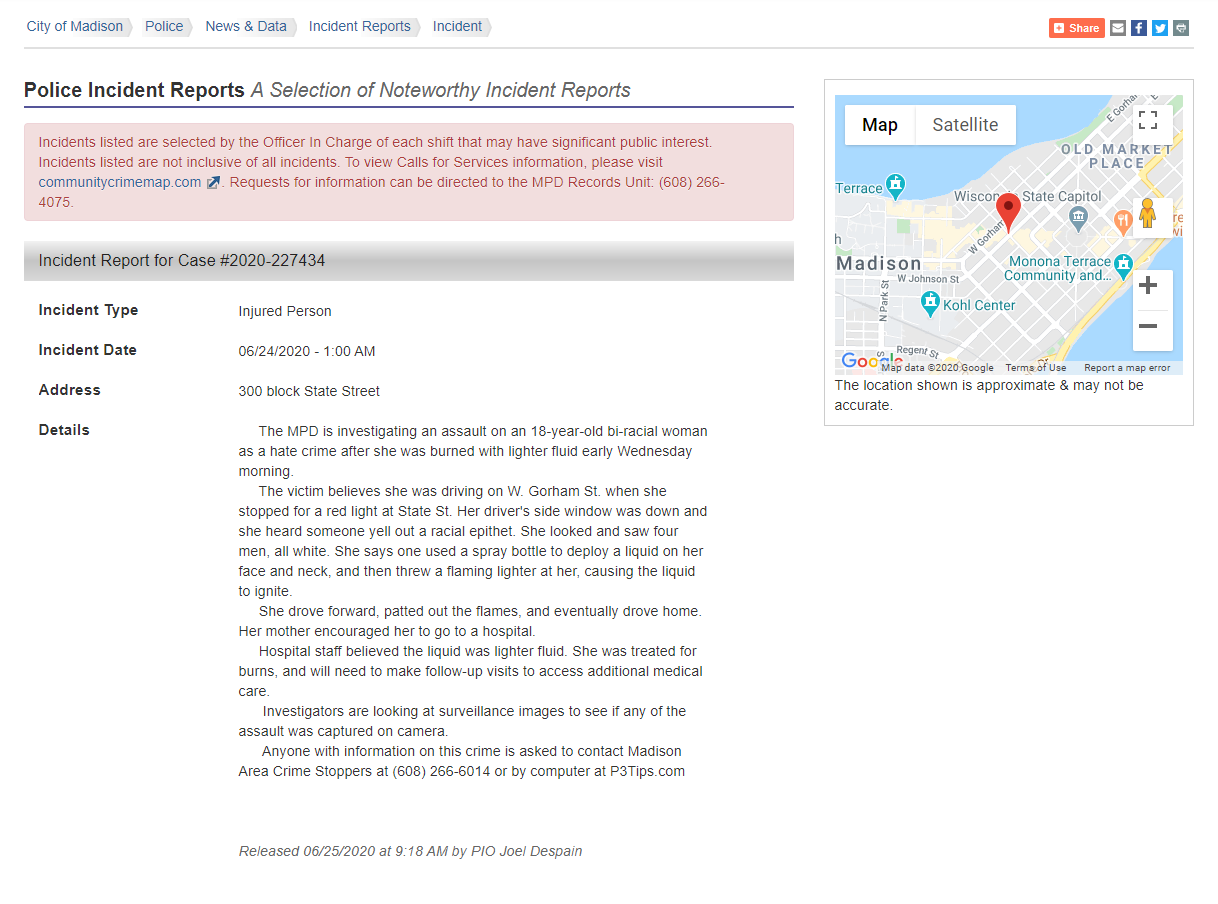This screenshot has height=904, width=1218.
Task: Click the Monona Terrace map pin icon
Action: pyautogui.click(x=1123, y=264)
